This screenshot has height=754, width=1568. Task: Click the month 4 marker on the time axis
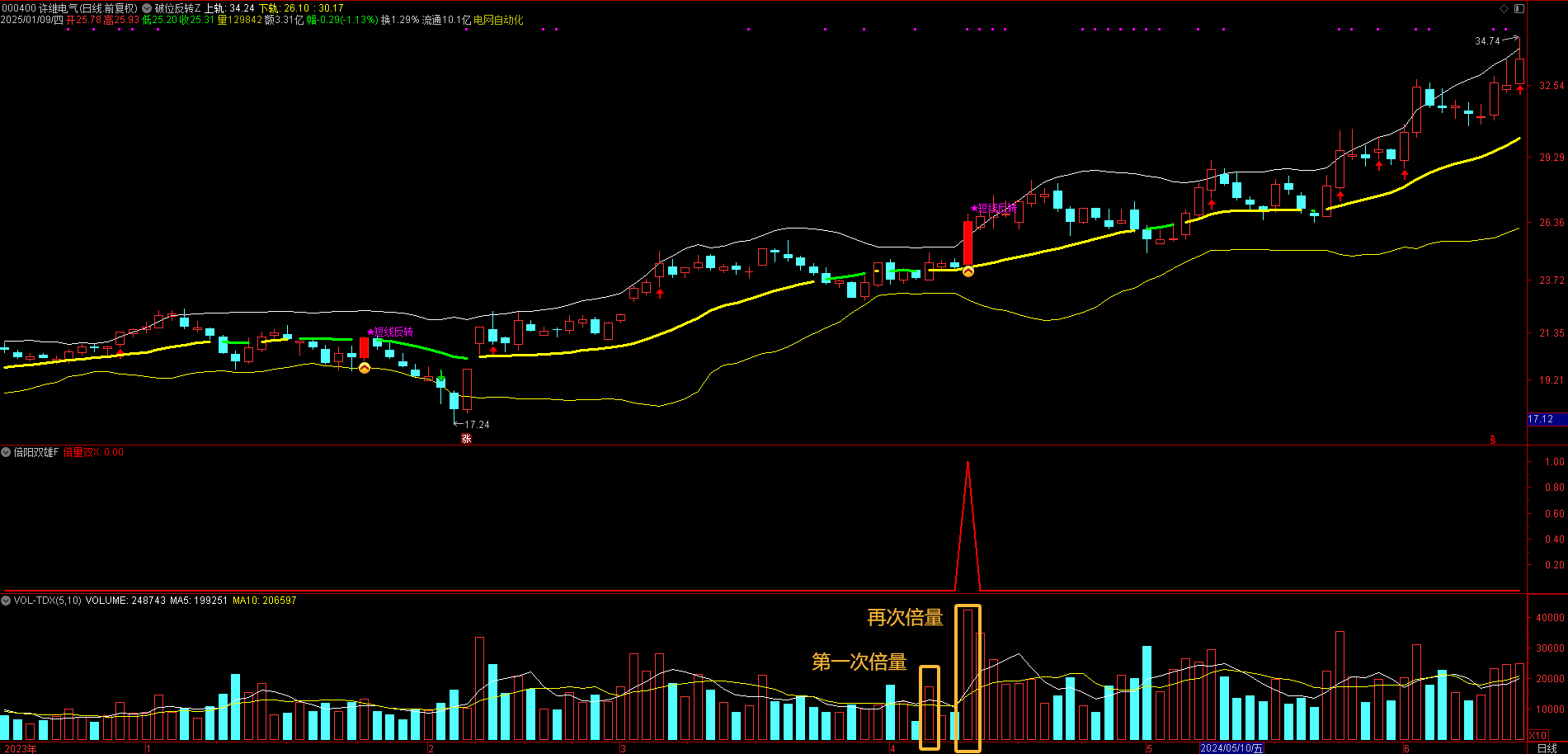[892, 748]
